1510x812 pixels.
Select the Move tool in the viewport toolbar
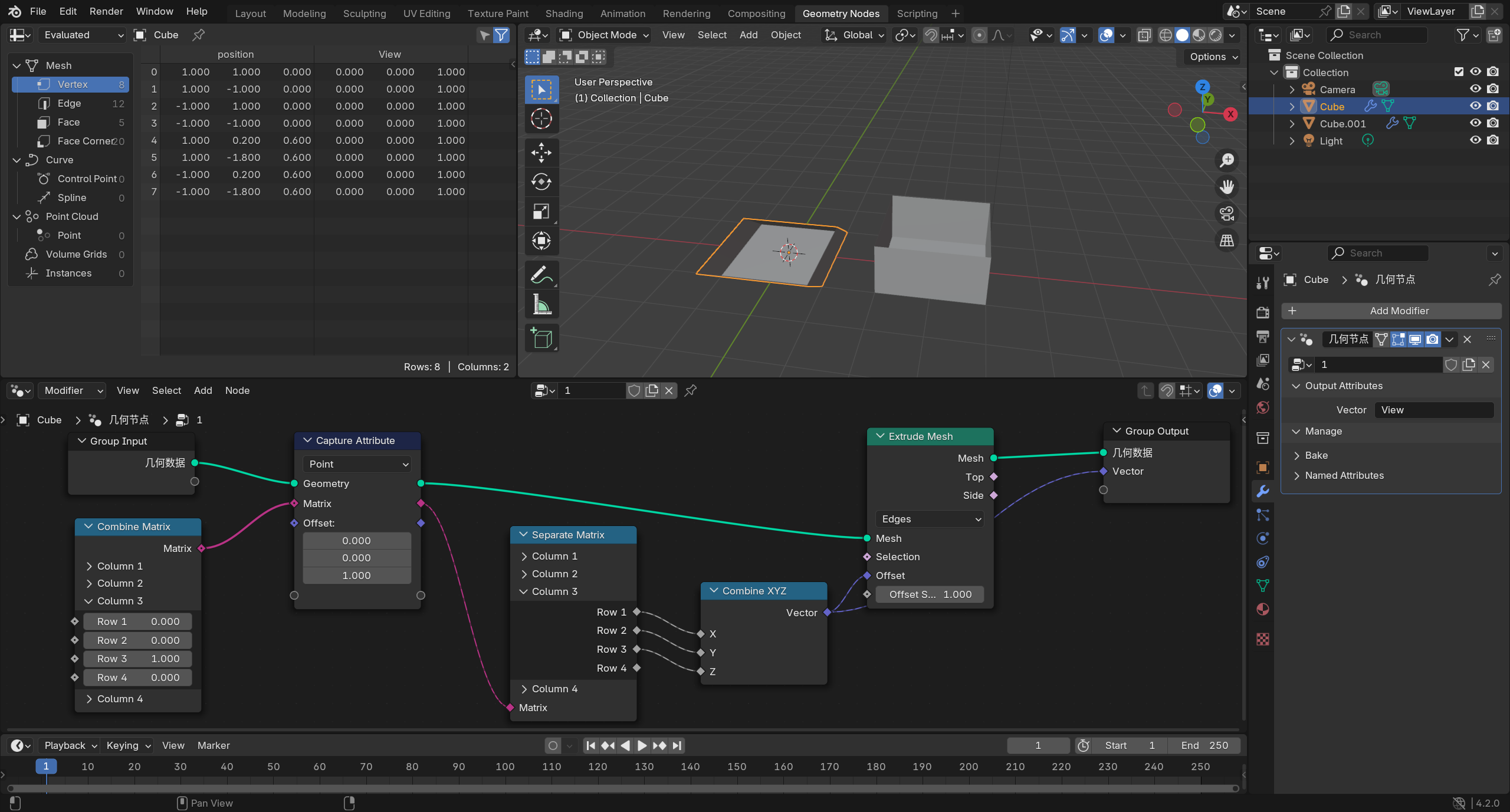pyautogui.click(x=541, y=152)
